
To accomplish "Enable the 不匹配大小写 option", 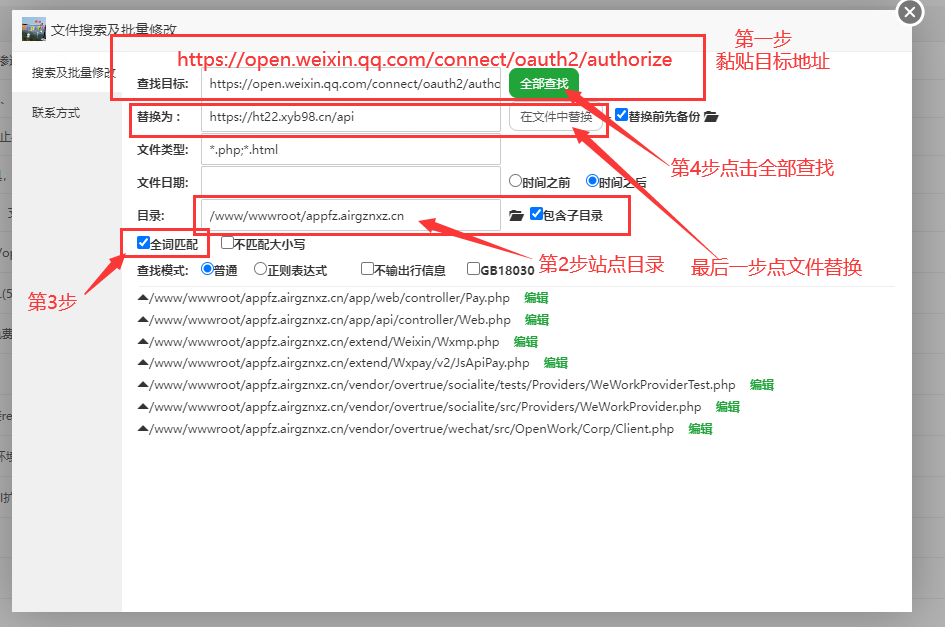I will [227, 243].
